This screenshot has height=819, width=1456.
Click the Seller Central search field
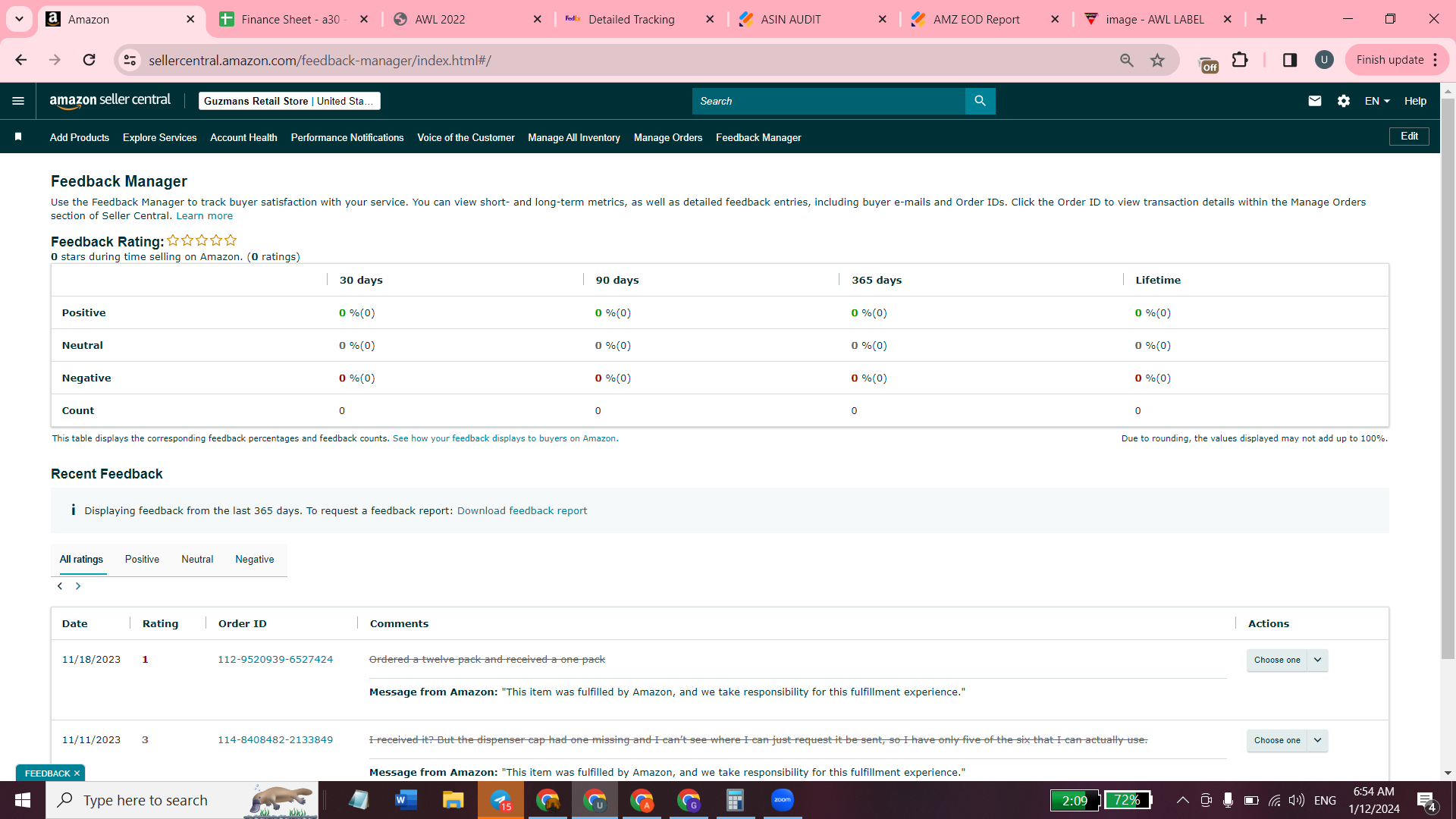(829, 101)
